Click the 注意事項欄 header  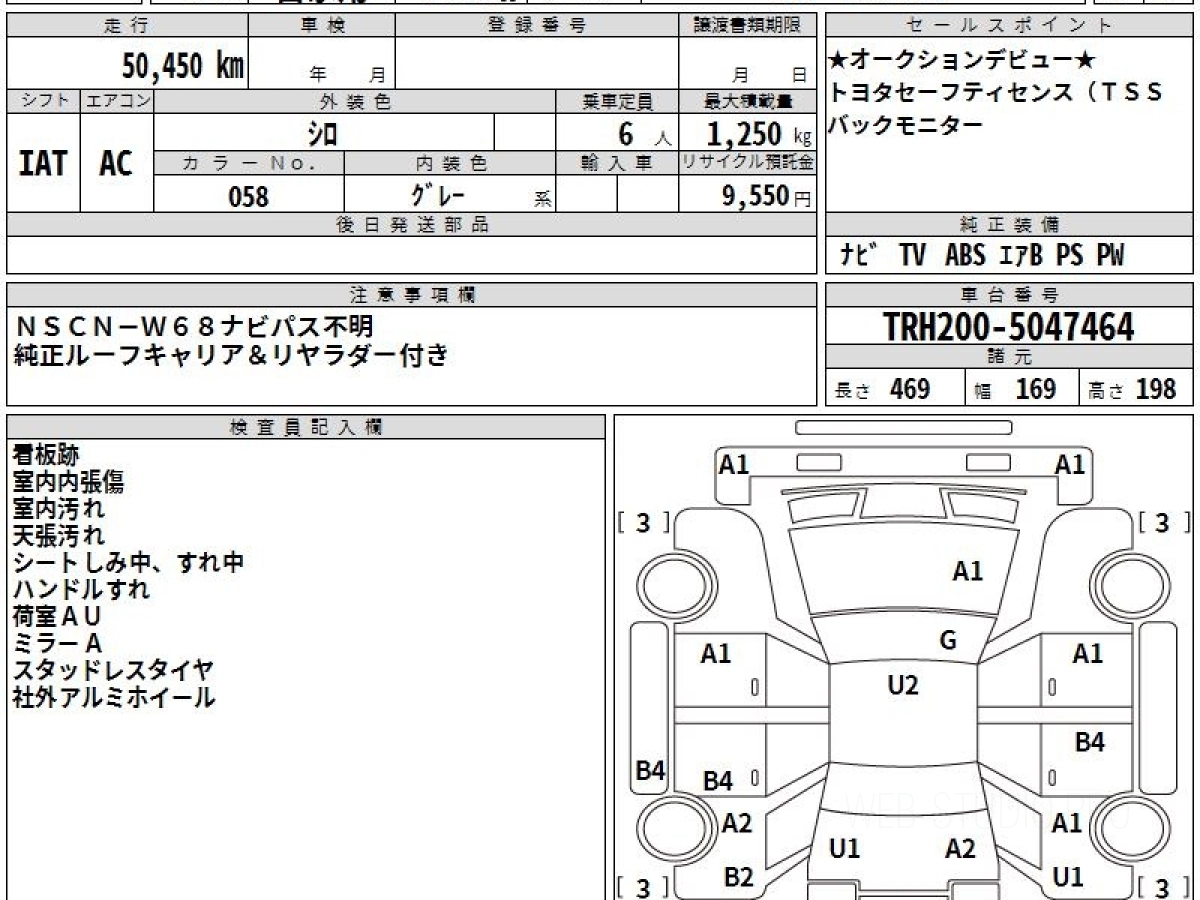tap(411, 295)
